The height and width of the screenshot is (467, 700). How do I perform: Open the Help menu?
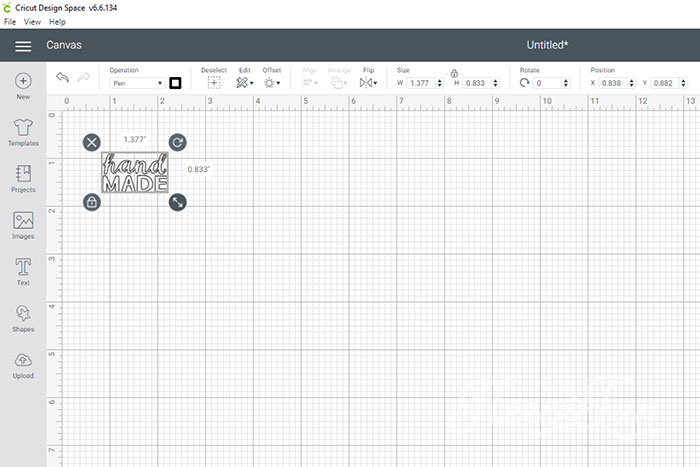[57, 22]
